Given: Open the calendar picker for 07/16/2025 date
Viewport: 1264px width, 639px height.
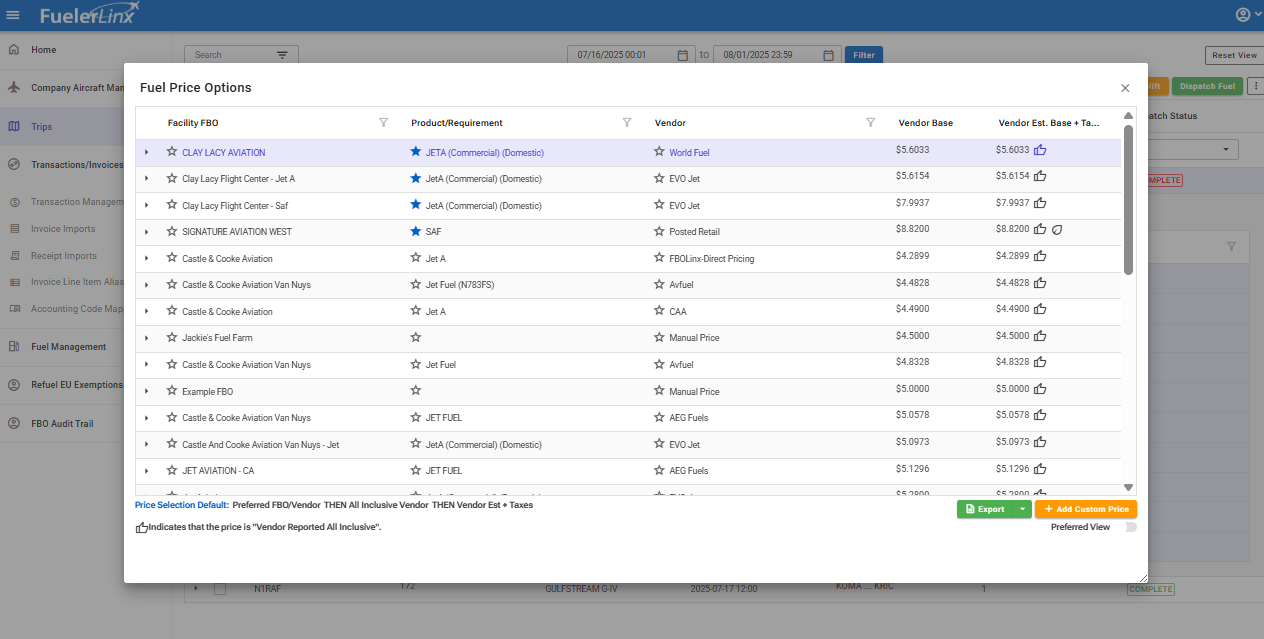Looking at the screenshot, I should coord(682,55).
